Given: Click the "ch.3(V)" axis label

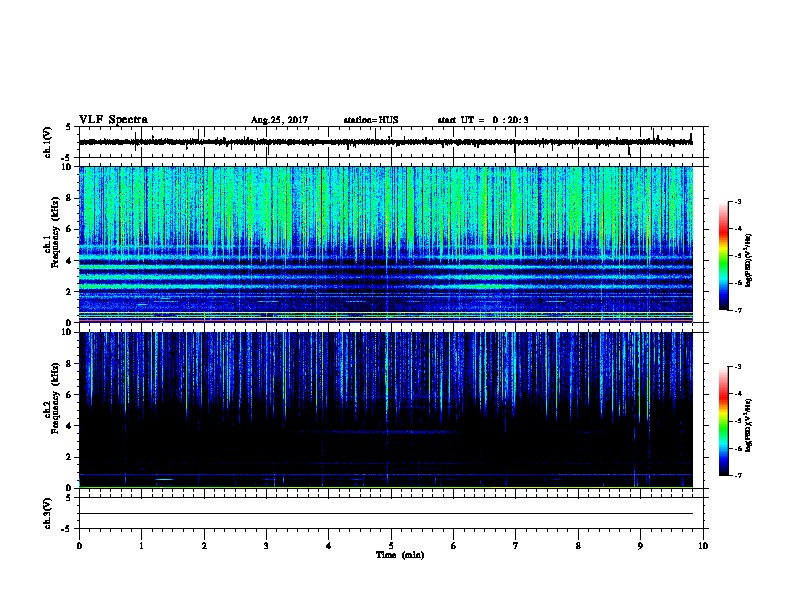Looking at the screenshot, I should [48, 513].
